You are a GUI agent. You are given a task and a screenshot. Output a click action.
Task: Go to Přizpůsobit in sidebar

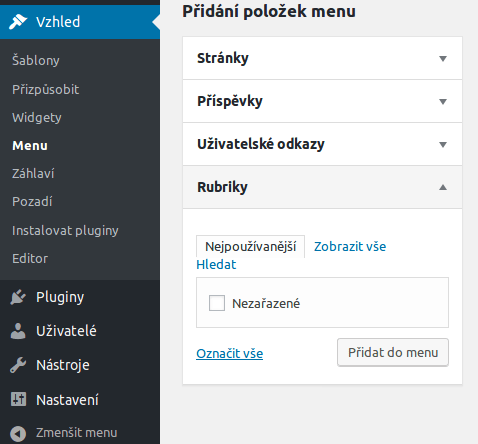pos(45,89)
